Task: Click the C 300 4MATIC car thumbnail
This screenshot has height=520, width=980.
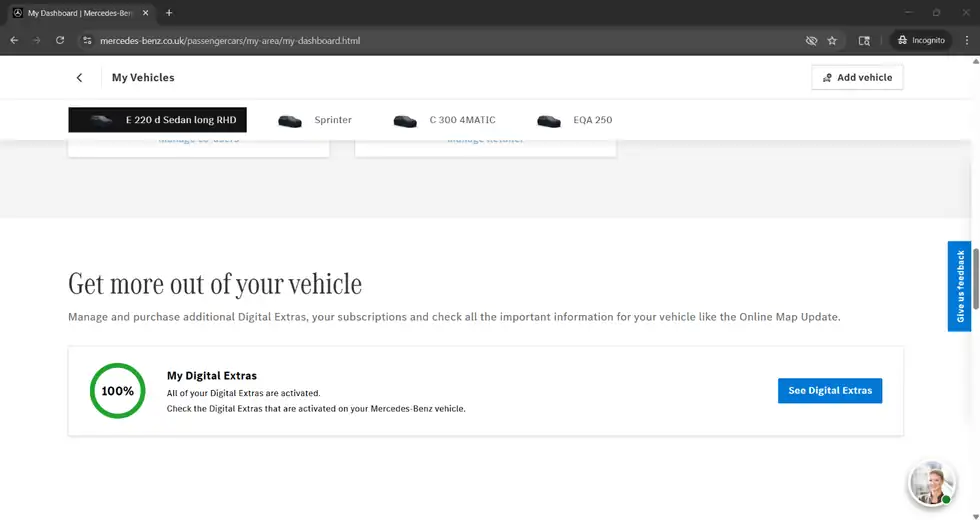Action: coord(405,121)
